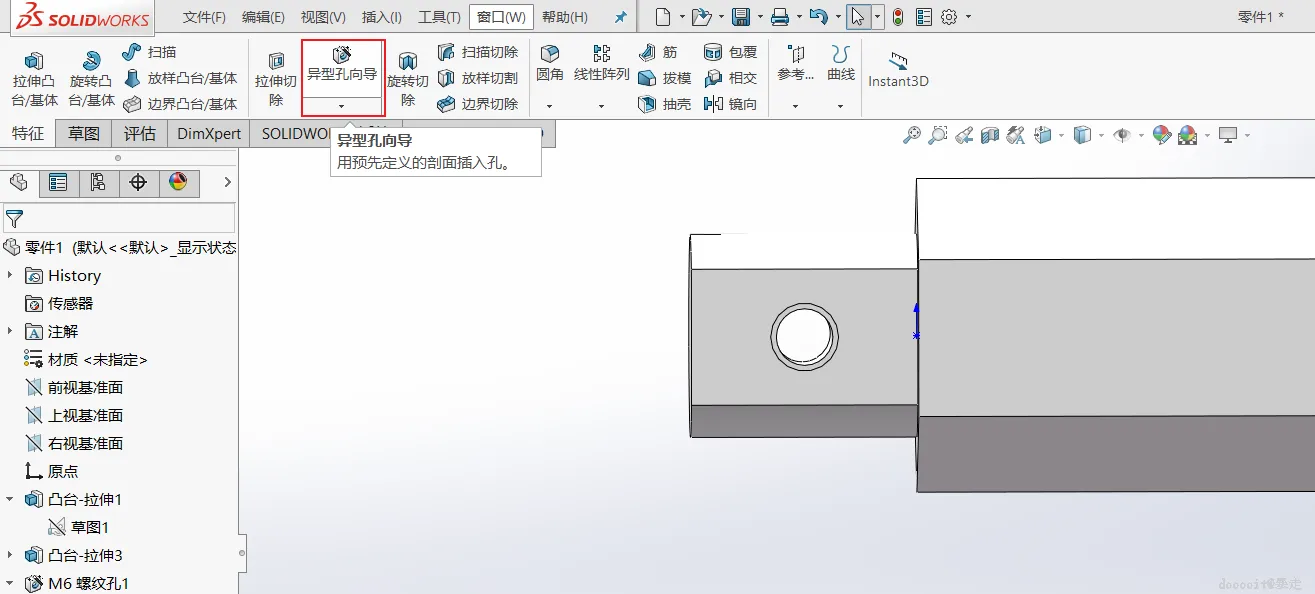Open the 编辑(E) menu

click(x=263, y=18)
